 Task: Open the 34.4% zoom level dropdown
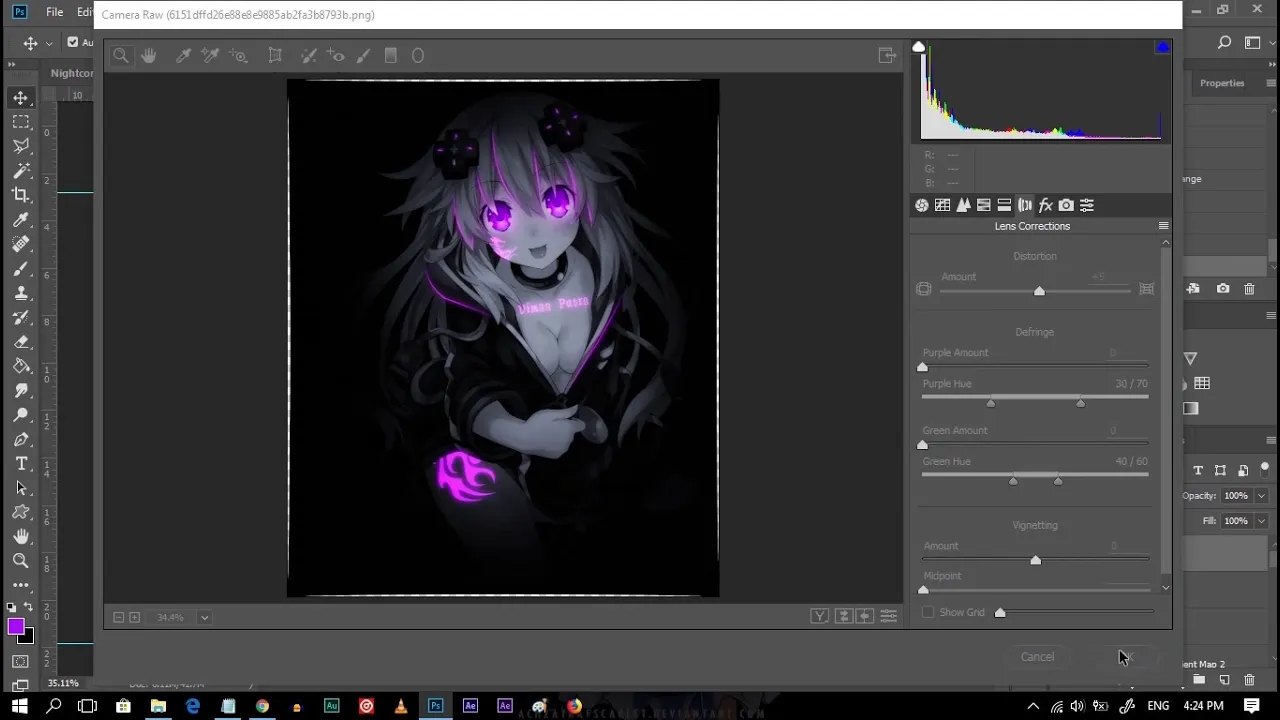204,618
